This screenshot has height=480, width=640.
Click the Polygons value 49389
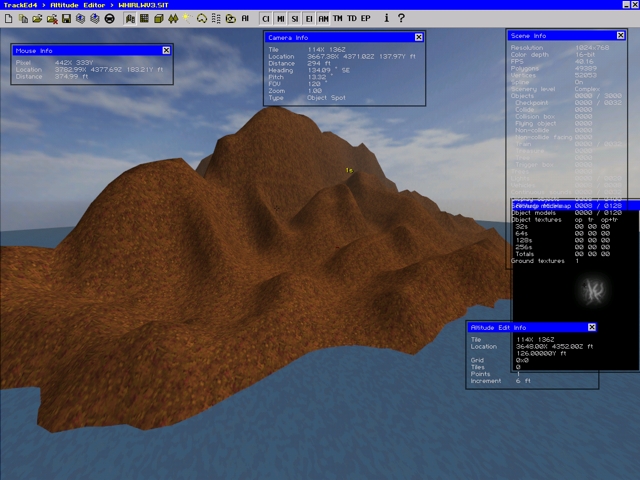point(586,69)
